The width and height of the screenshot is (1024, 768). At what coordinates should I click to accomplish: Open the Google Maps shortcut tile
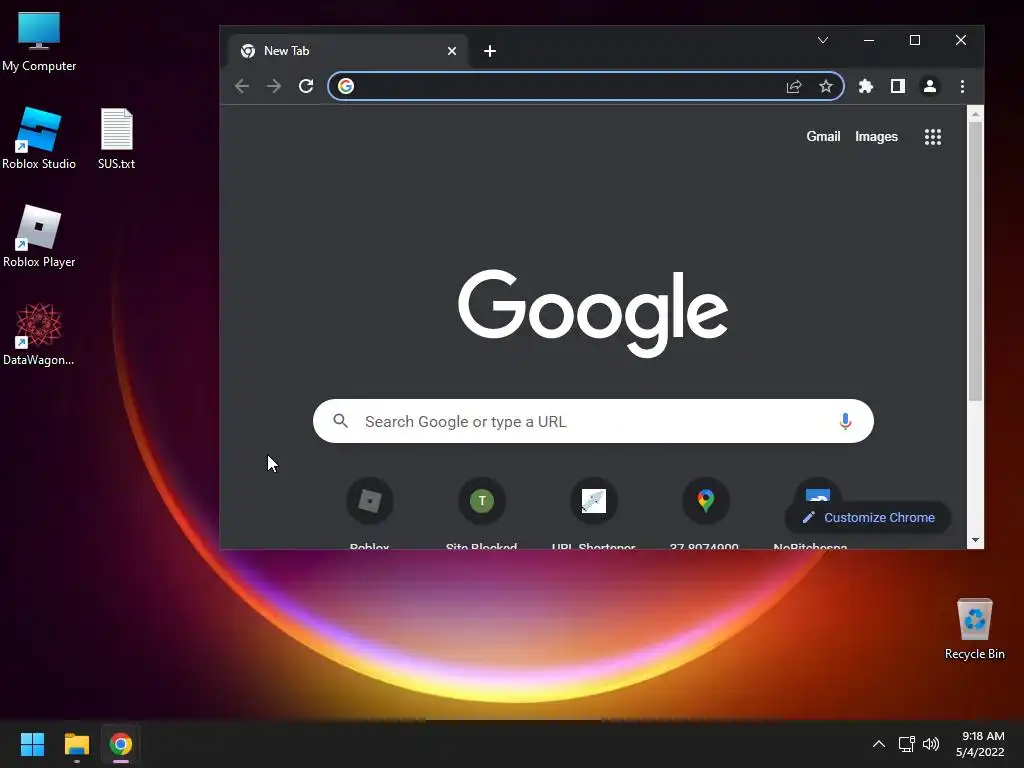click(705, 501)
